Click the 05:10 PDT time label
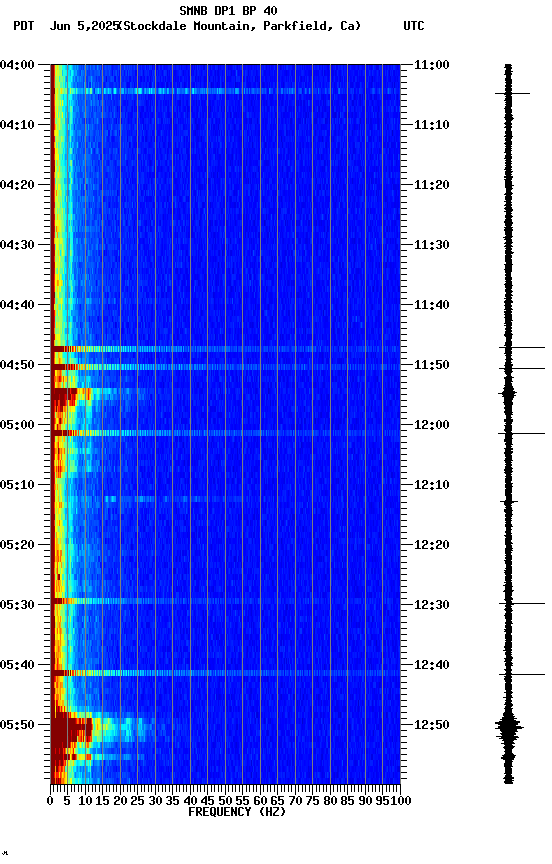Viewport: 552px width, 864px height. (17, 485)
